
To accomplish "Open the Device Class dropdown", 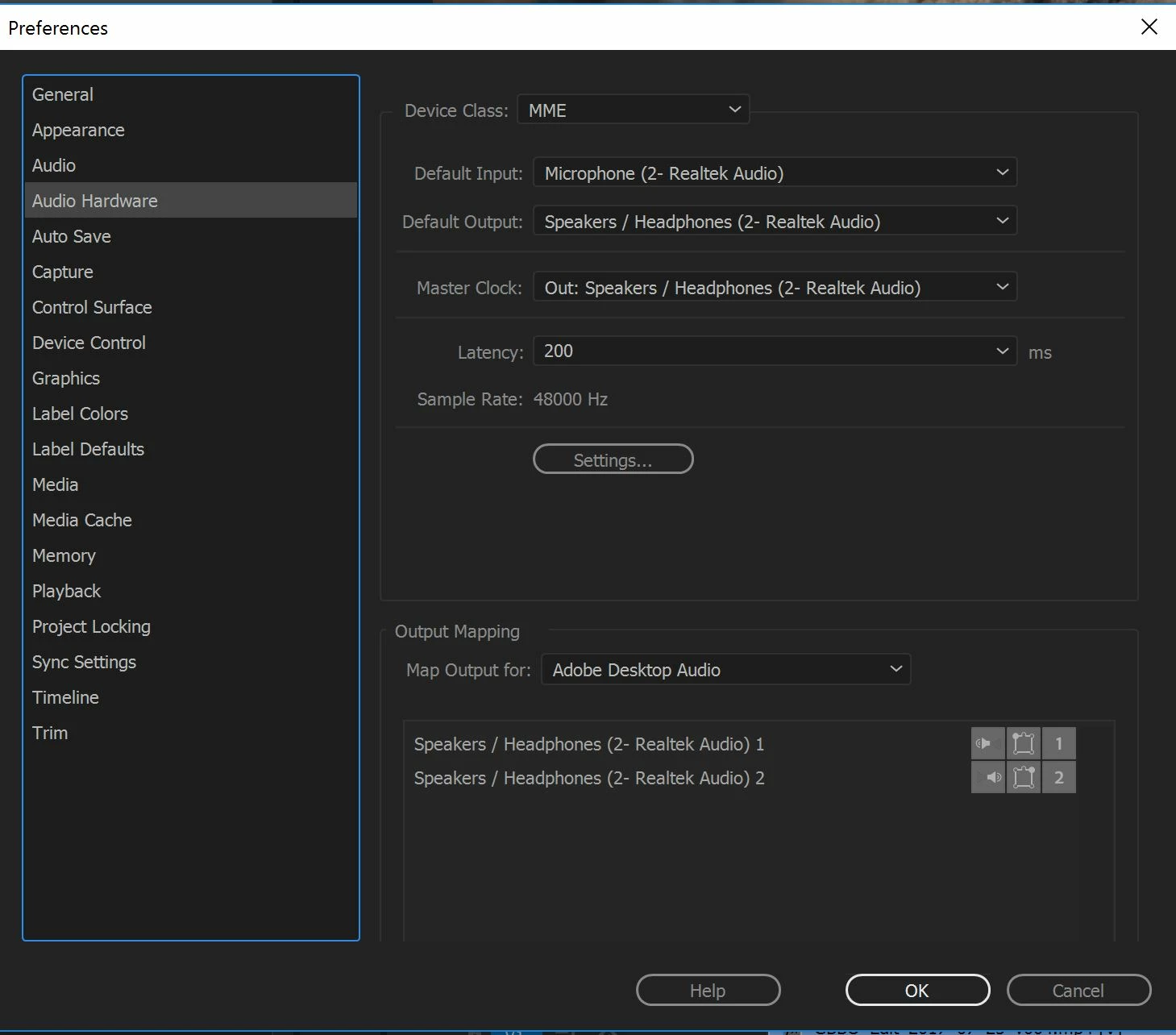I will pyautogui.click(x=634, y=110).
